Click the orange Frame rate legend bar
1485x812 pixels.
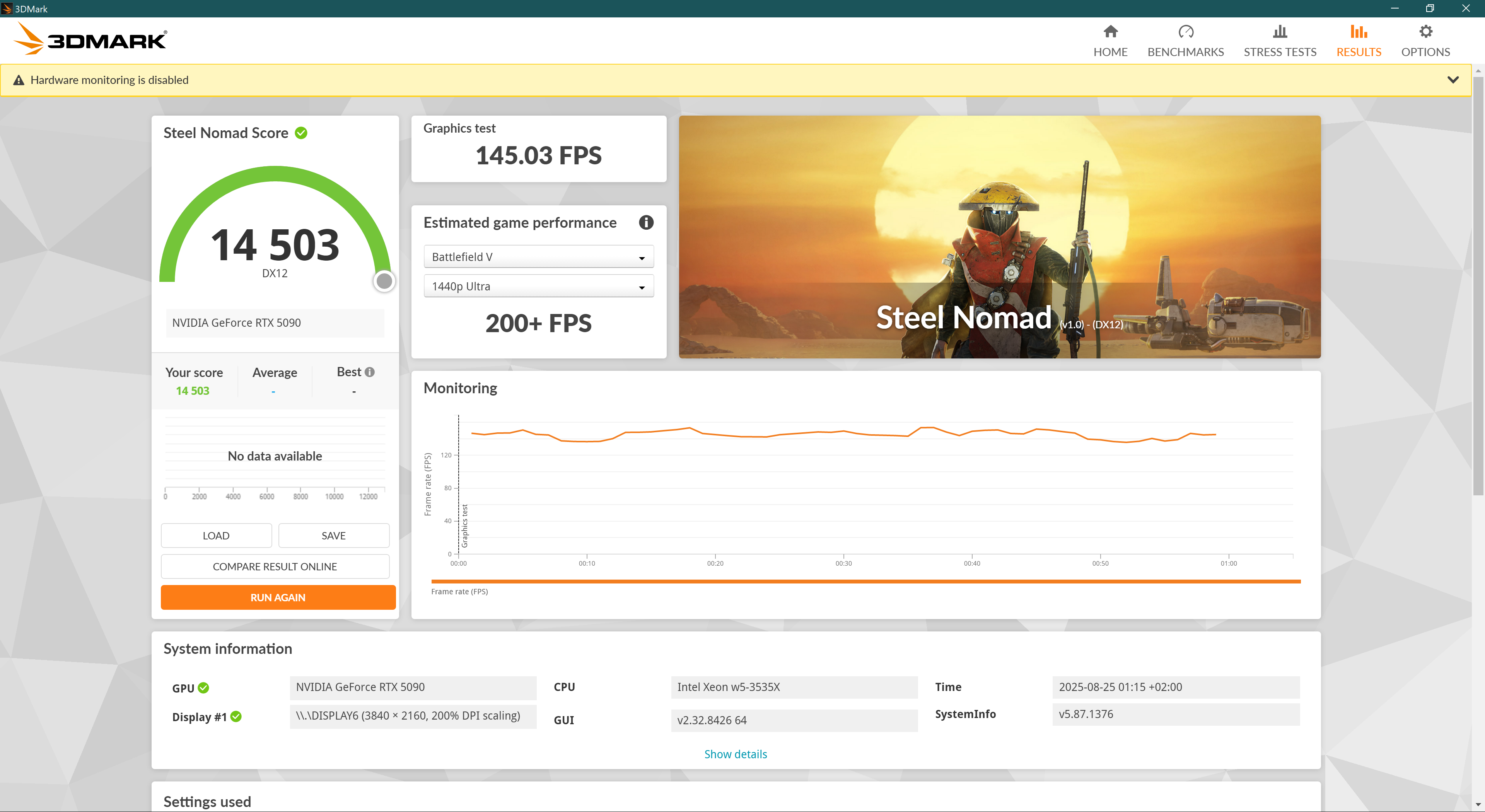click(x=866, y=582)
